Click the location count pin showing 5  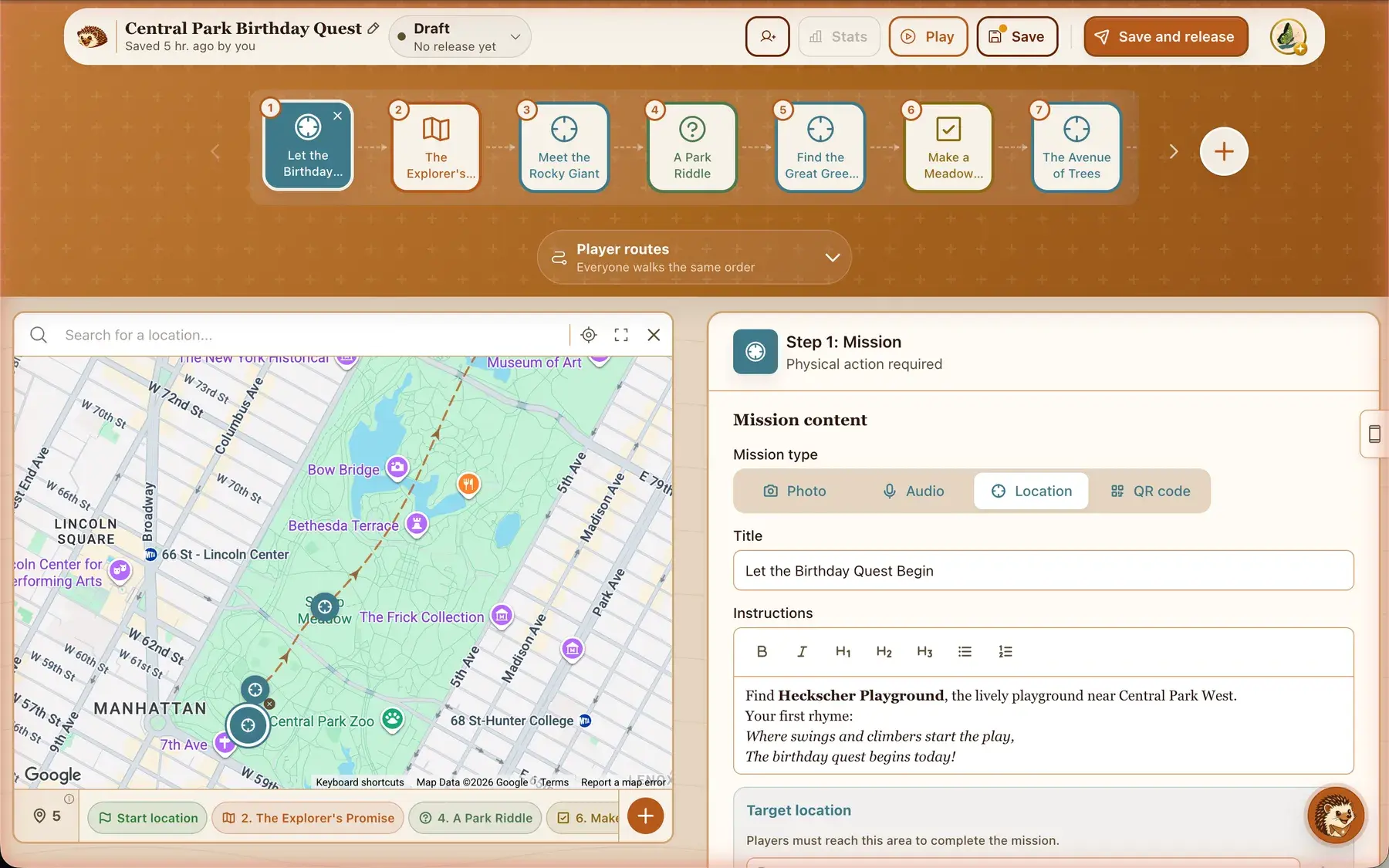click(47, 816)
